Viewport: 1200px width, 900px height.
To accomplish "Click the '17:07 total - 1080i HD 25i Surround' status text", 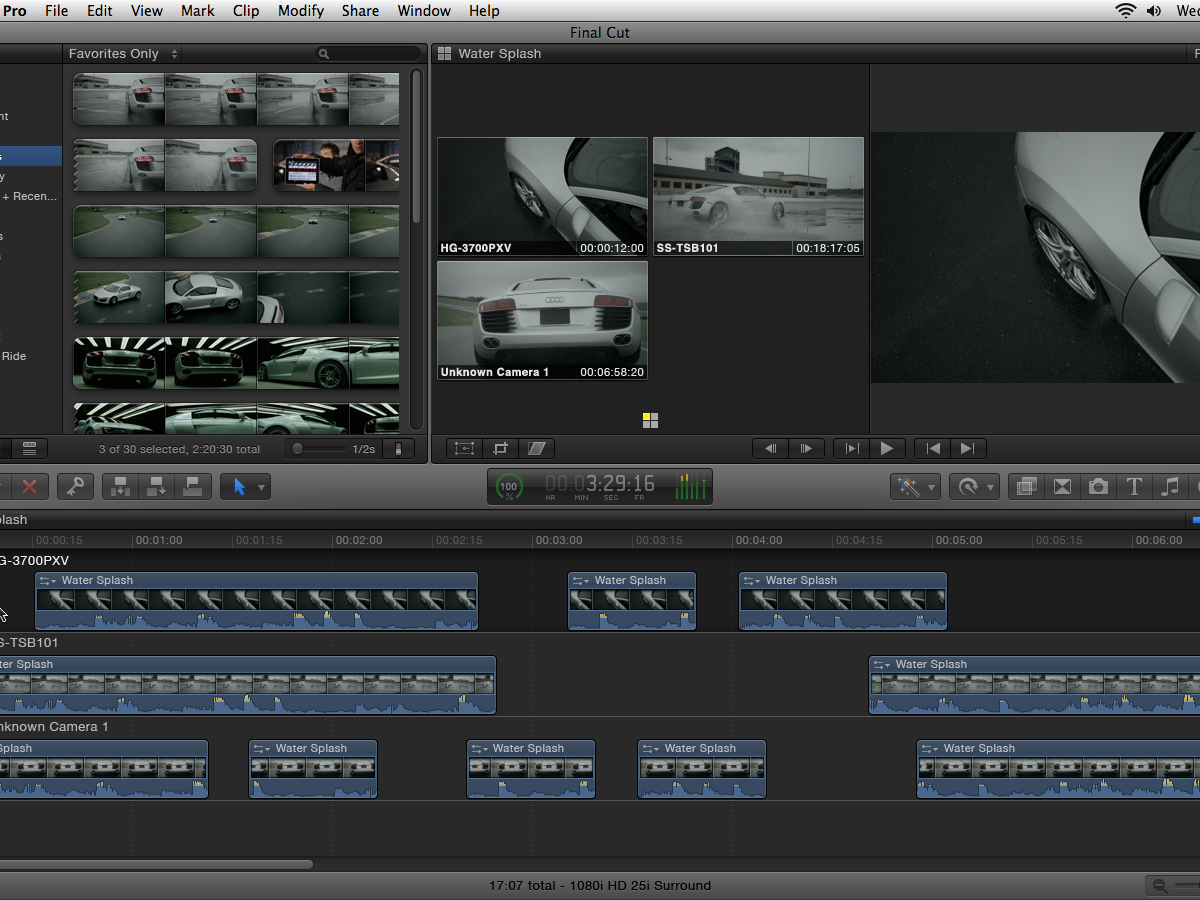I will (600, 886).
